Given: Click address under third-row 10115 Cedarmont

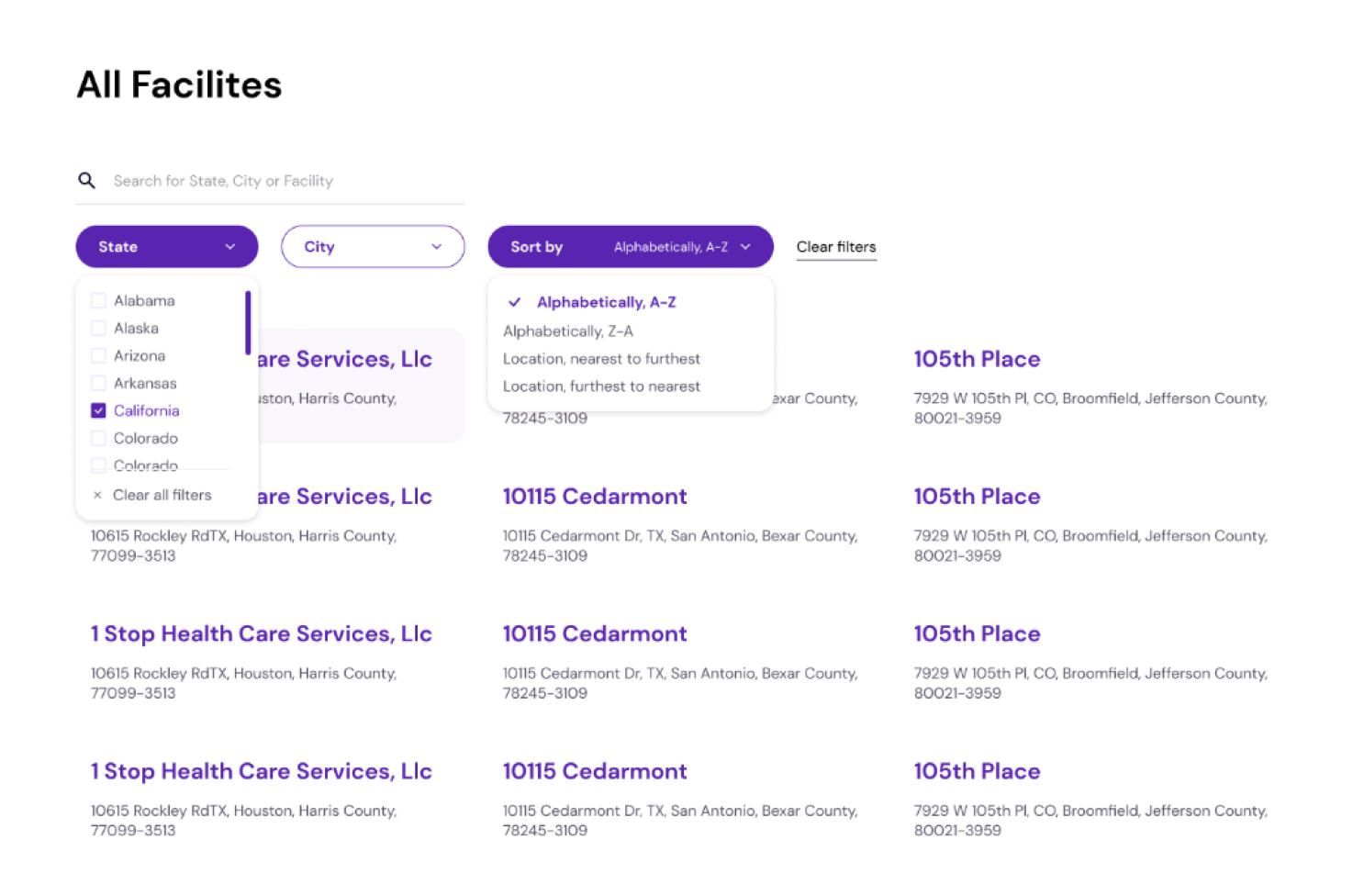Looking at the screenshot, I should [680, 683].
